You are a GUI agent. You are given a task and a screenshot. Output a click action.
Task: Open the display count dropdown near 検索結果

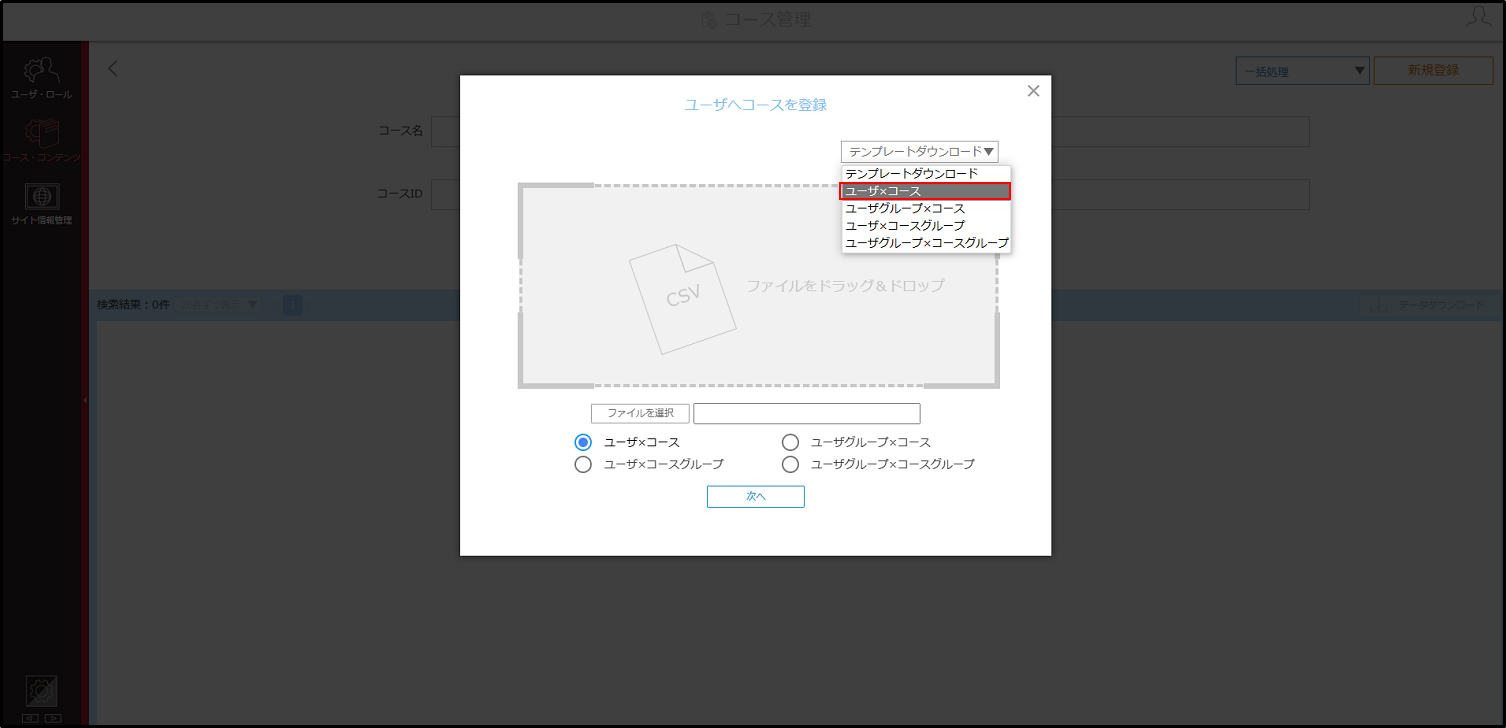[218, 305]
